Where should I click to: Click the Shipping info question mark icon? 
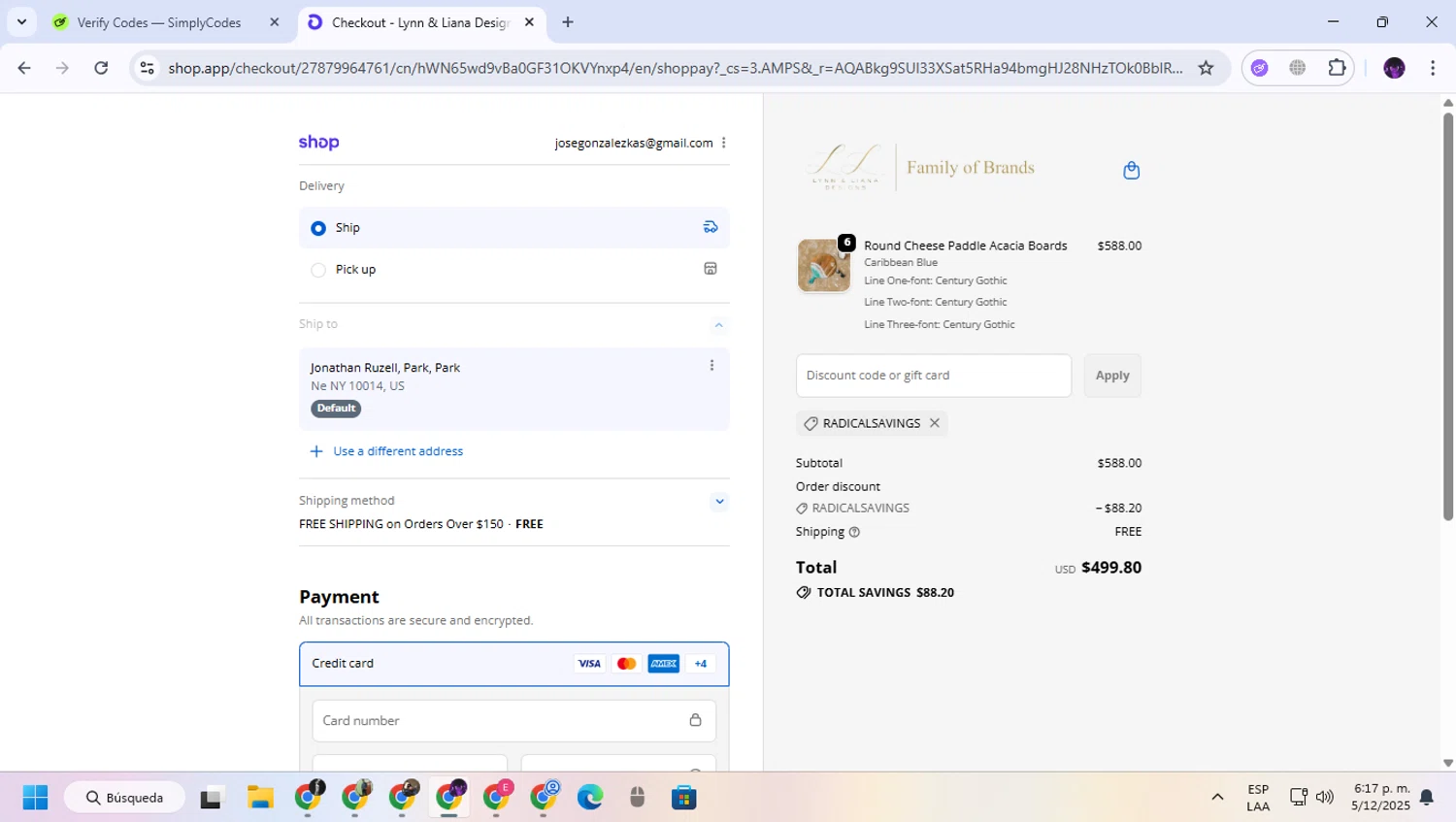click(x=854, y=532)
